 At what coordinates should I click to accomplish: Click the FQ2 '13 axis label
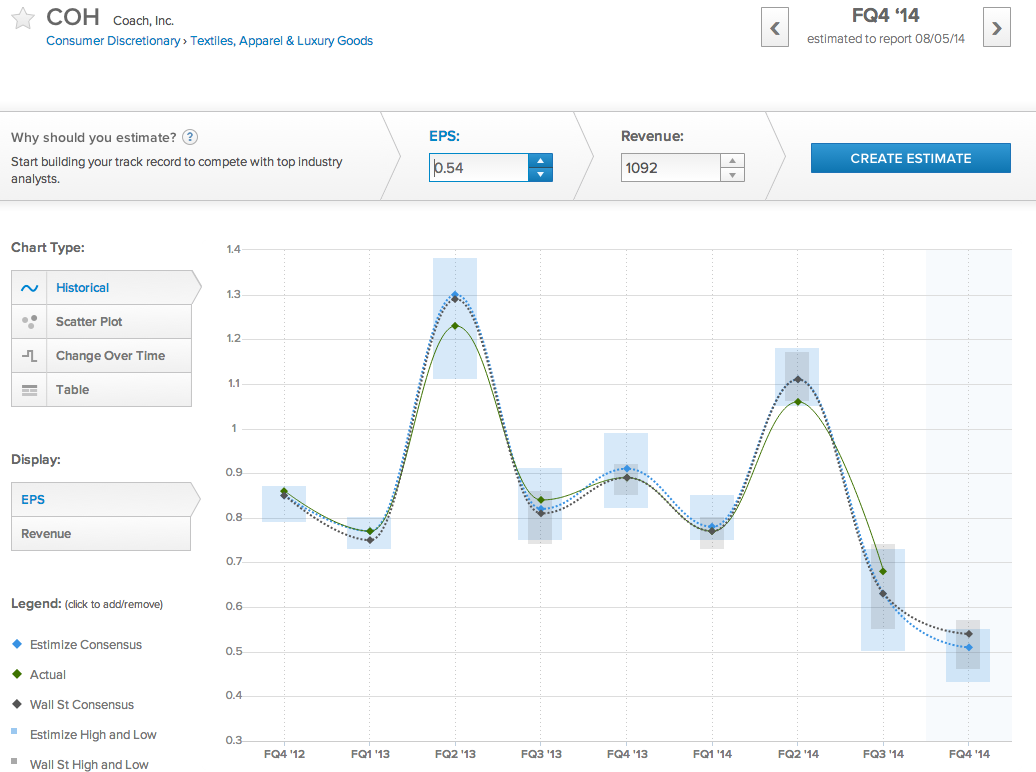[455, 754]
